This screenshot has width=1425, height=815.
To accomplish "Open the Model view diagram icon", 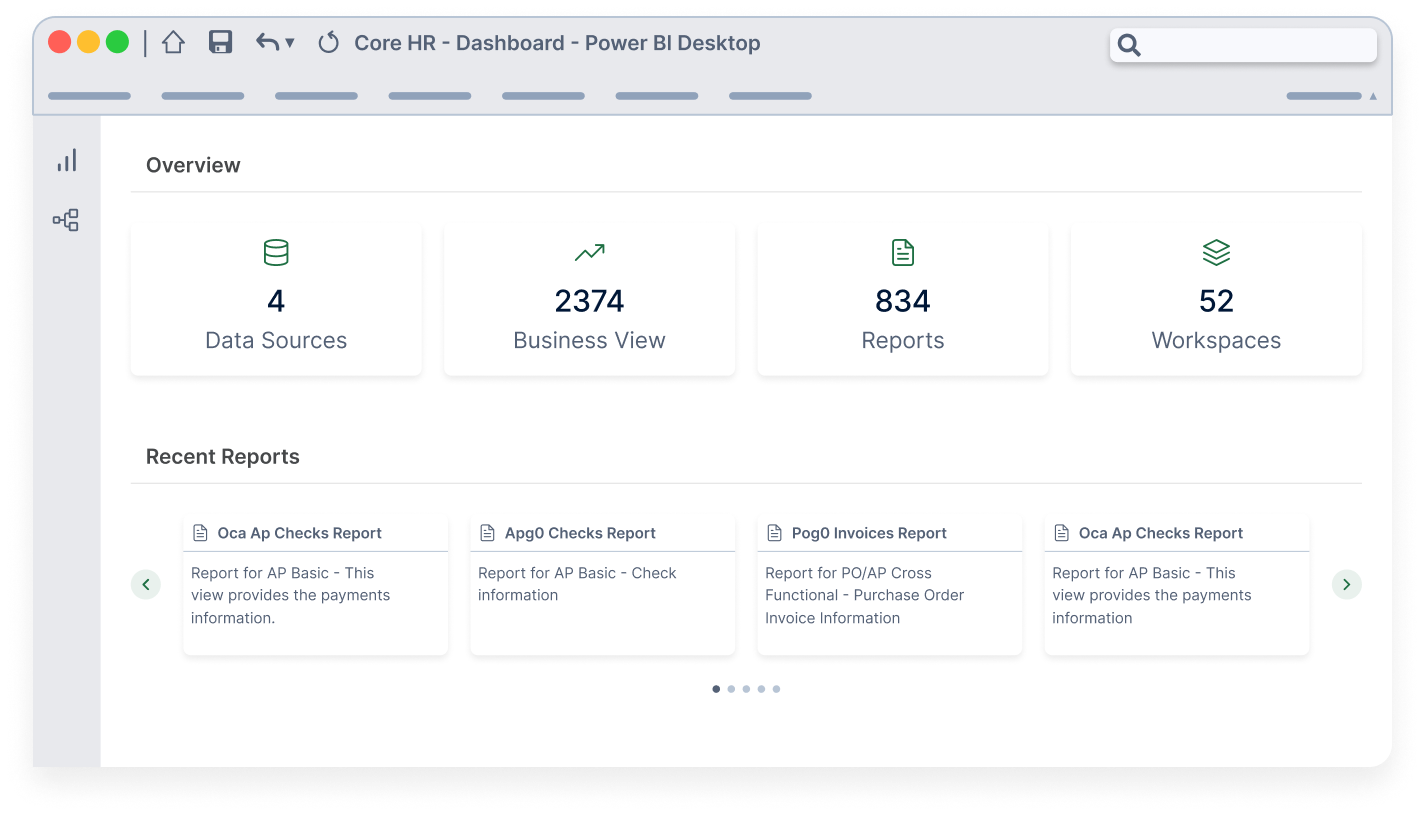I will pos(66,220).
